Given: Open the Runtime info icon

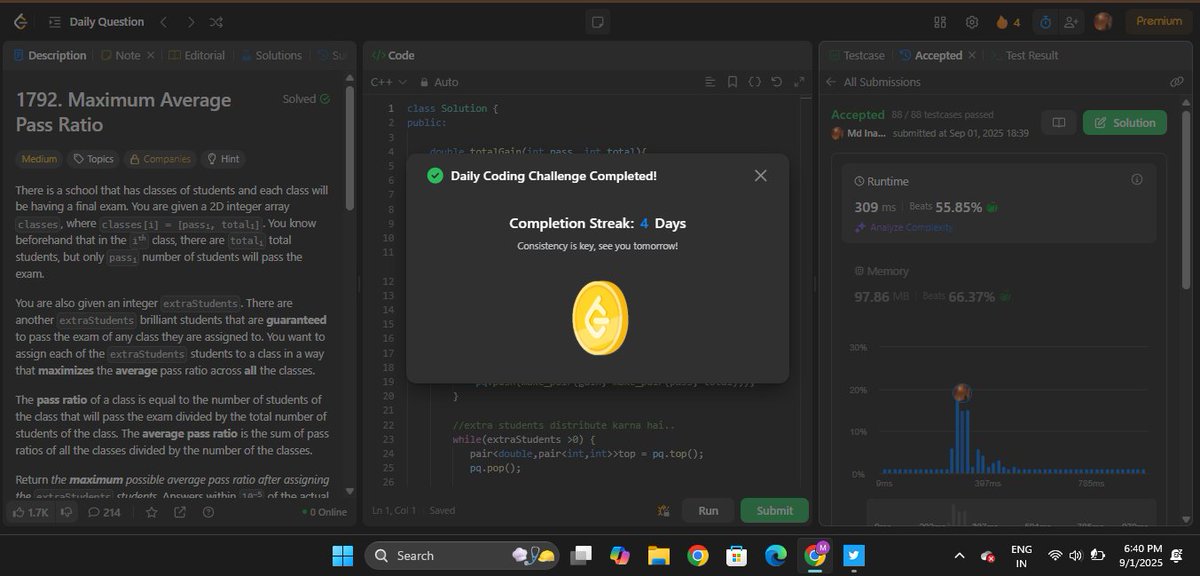Looking at the screenshot, I should click(1136, 180).
